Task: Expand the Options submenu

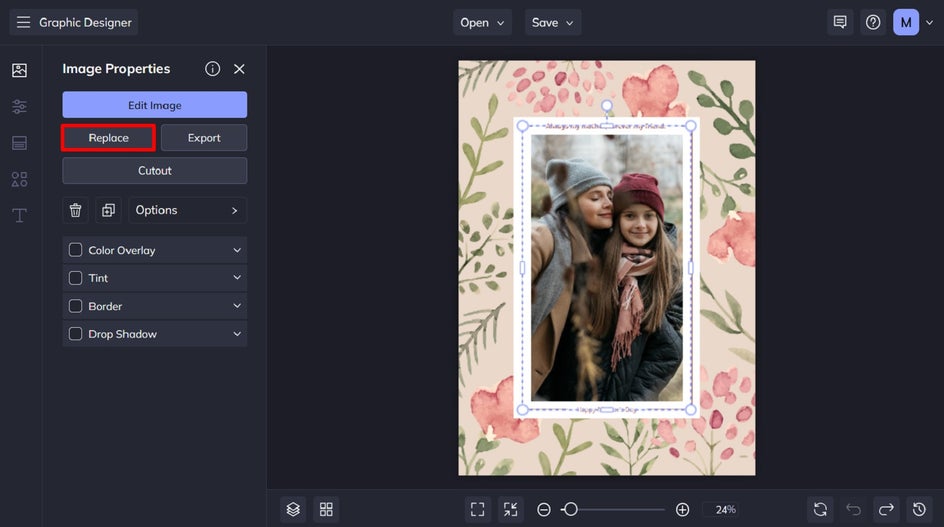Action: pos(188,210)
